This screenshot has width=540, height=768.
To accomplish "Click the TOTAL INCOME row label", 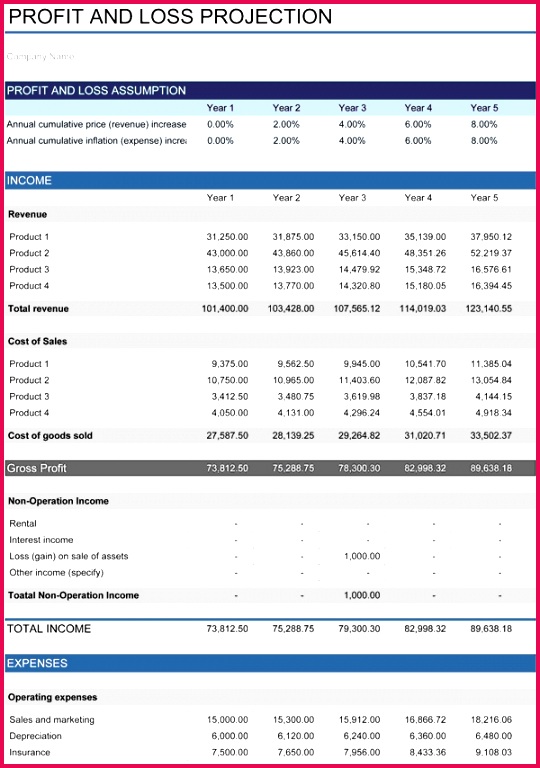I will 49,629.
